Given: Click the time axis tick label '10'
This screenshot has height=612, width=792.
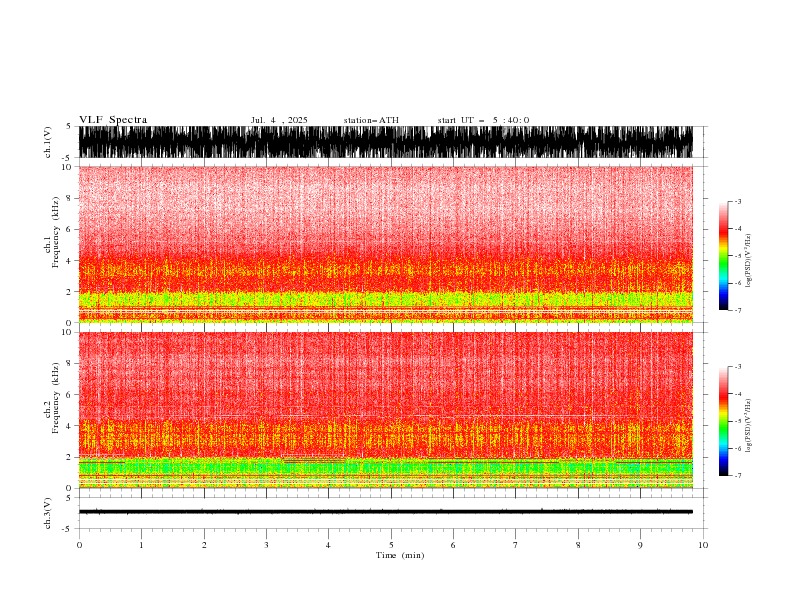Looking at the screenshot, I should (703, 545).
